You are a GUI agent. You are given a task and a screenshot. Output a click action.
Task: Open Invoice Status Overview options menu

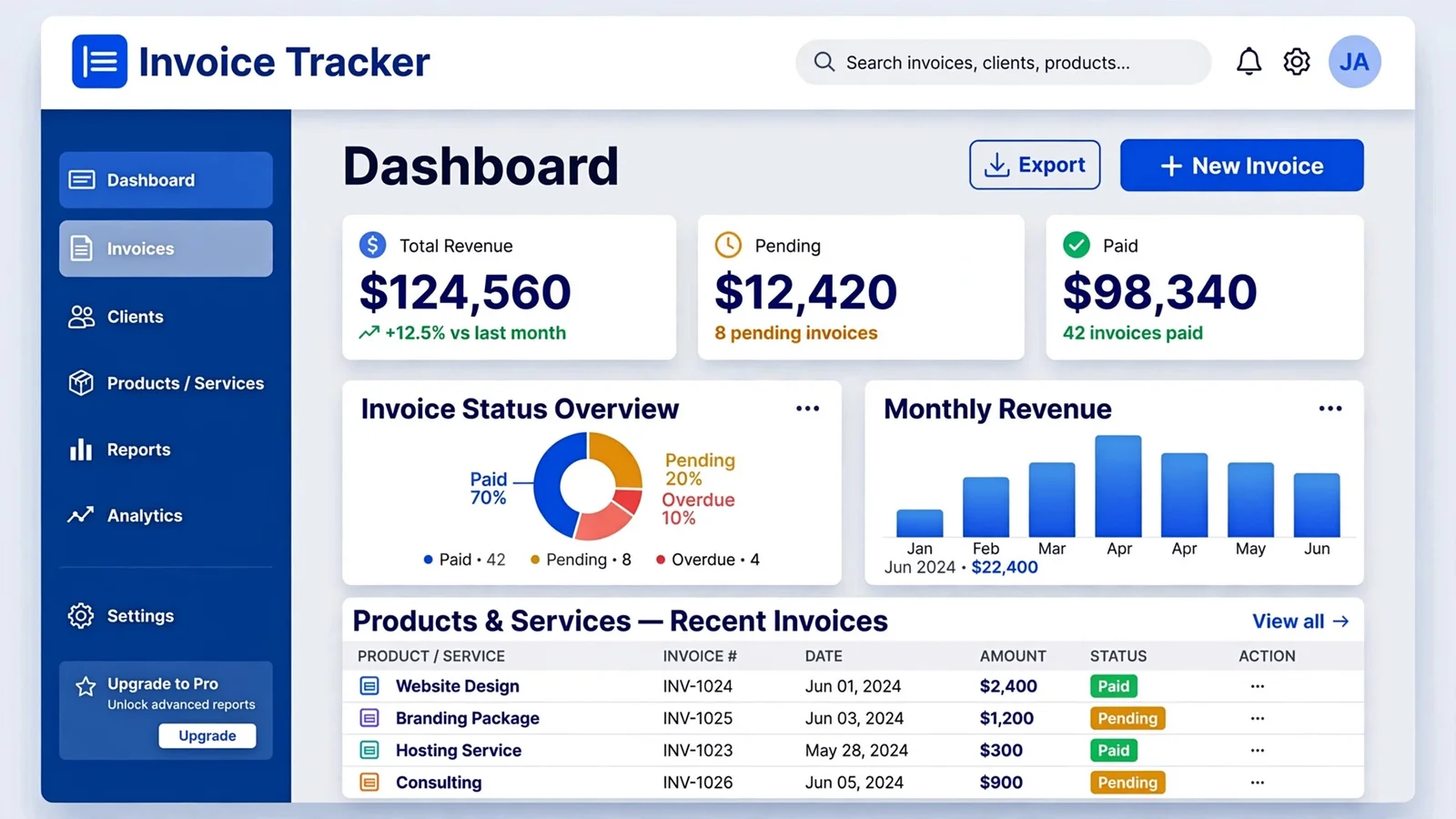(x=808, y=409)
